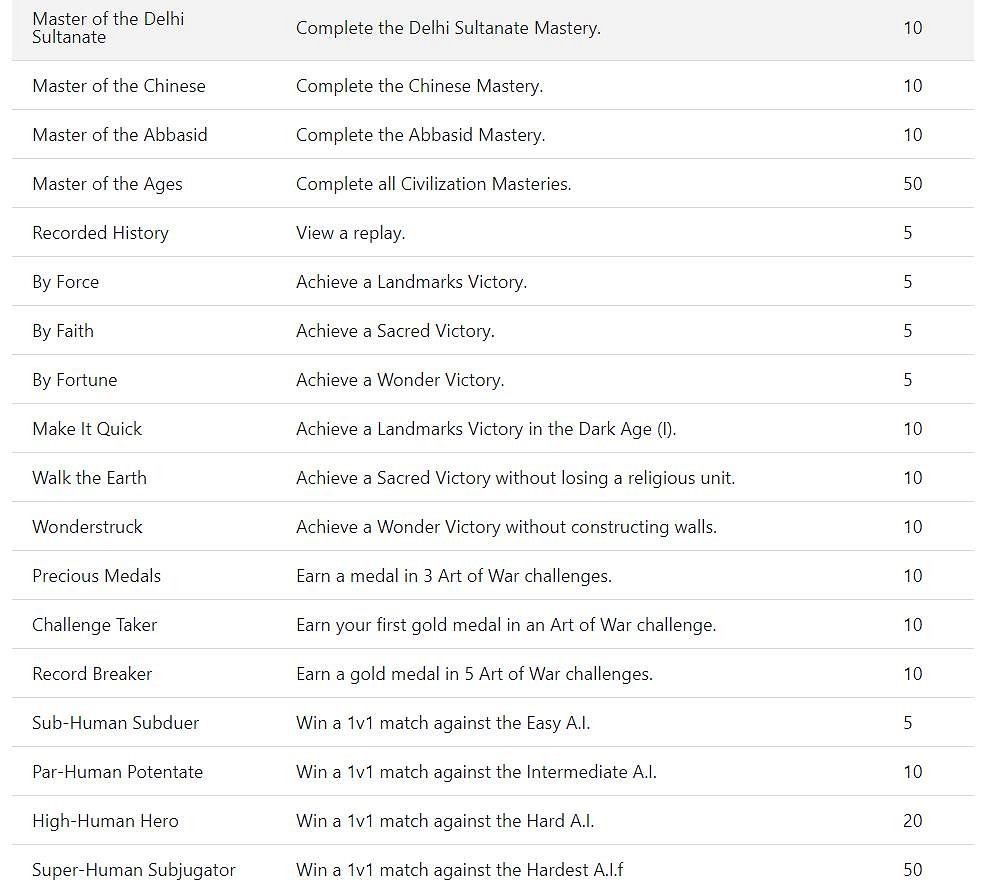Click the "Challenge Taker" achievement title
The height and width of the screenshot is (888, 998).
[x=94, y=625]
